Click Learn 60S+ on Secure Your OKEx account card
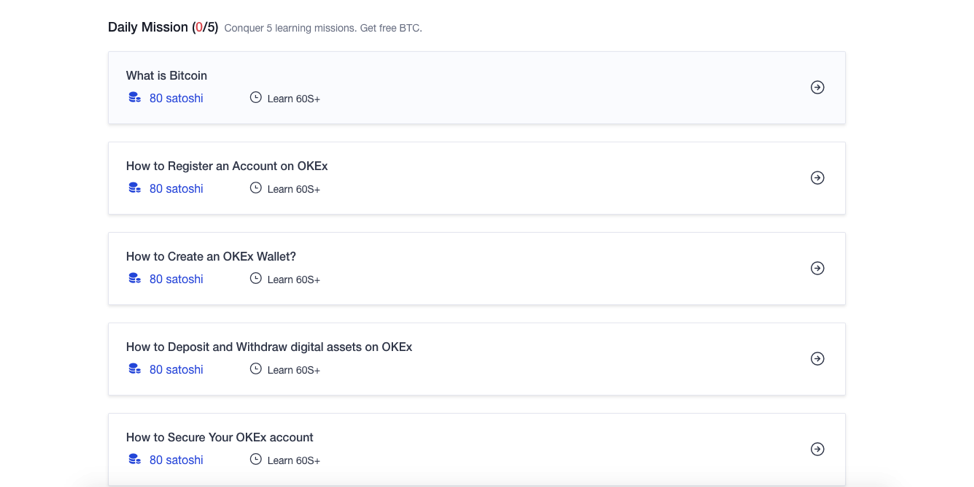974x487 pixels. click(293, 461)
